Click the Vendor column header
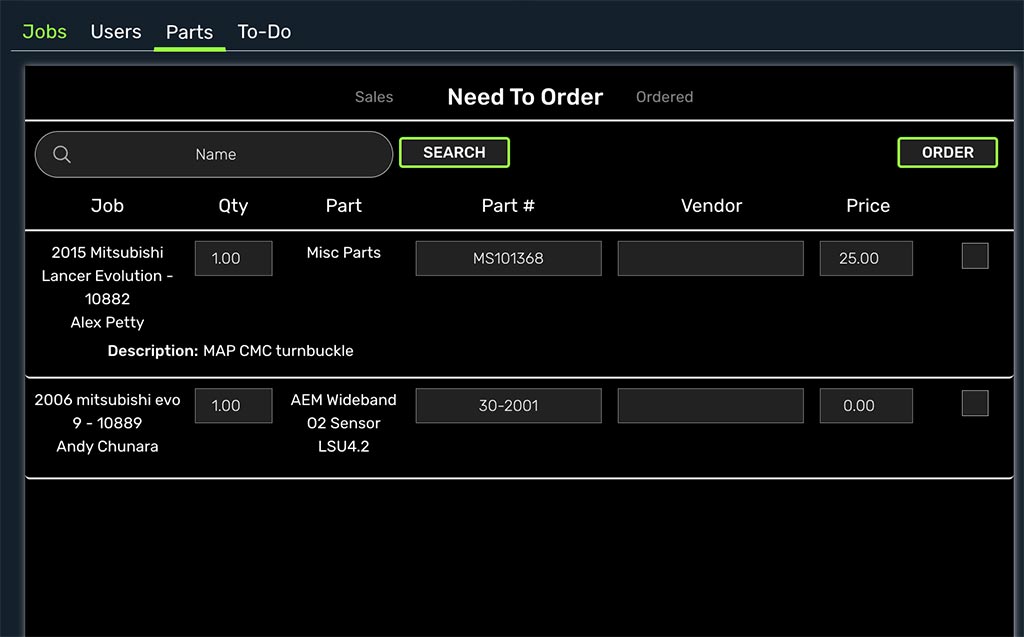1024x637 pixels. click(711, 206)
